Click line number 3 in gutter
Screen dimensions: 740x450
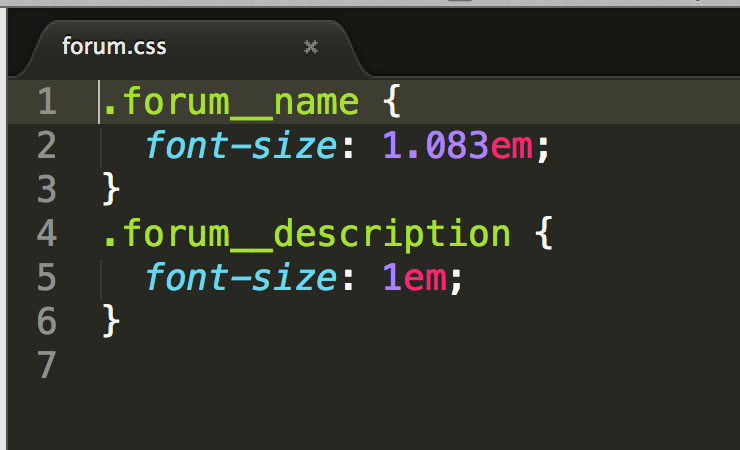(47, 189)
